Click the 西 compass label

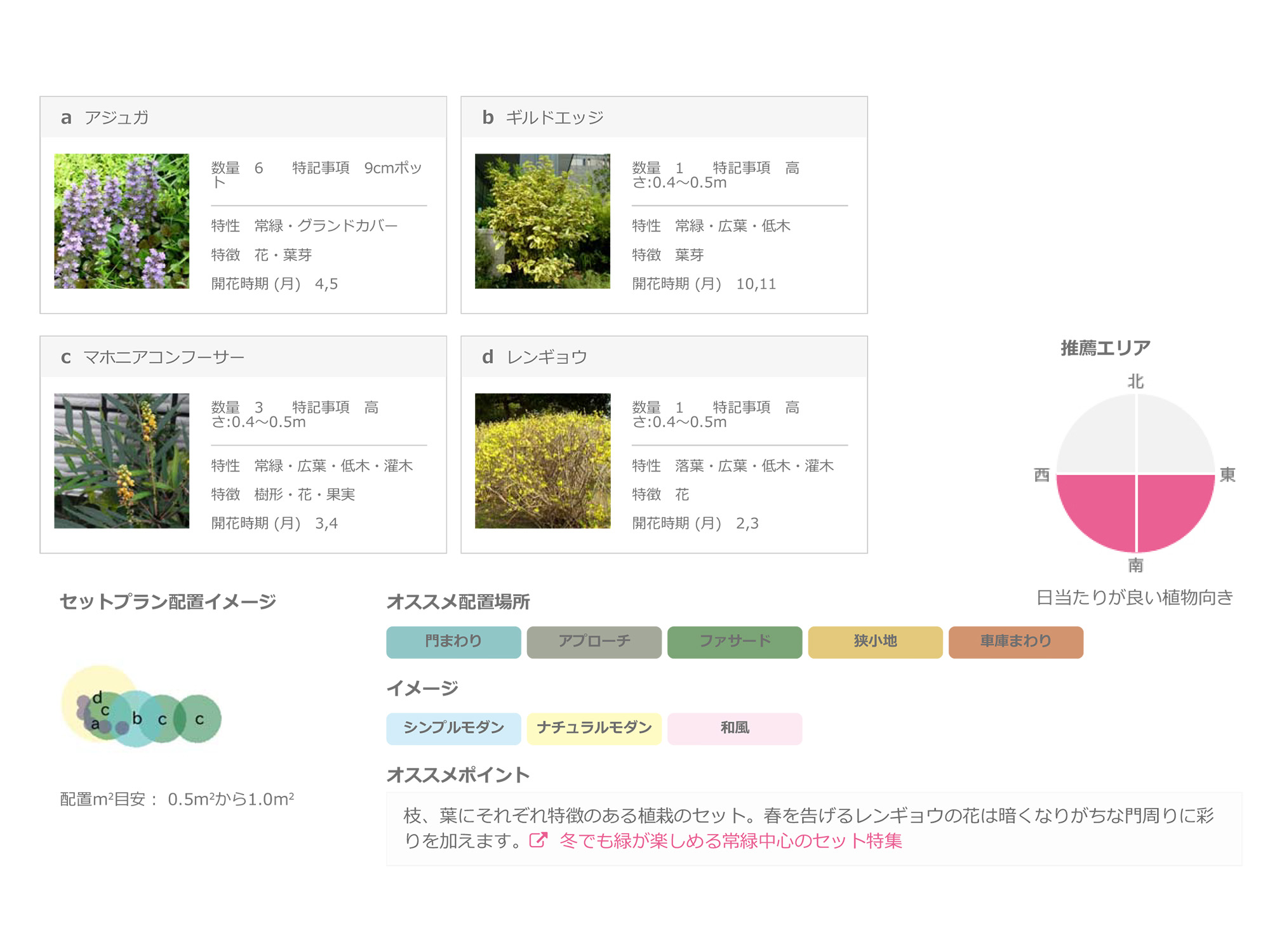tap(1041, 474)
